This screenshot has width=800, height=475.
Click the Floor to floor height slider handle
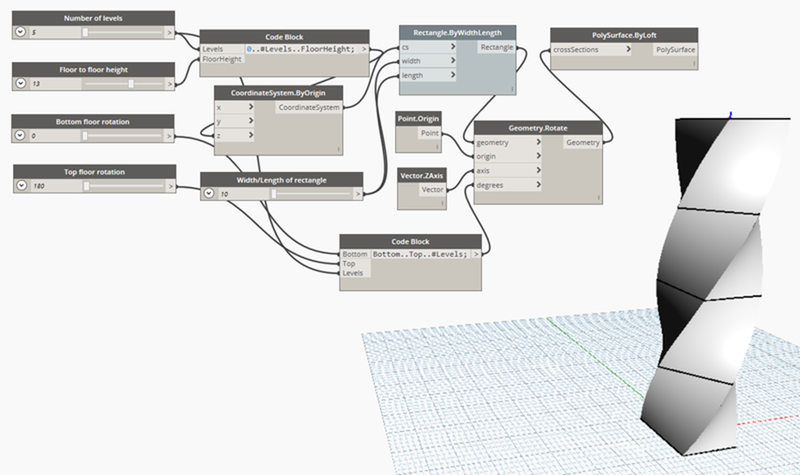(131, 84)
